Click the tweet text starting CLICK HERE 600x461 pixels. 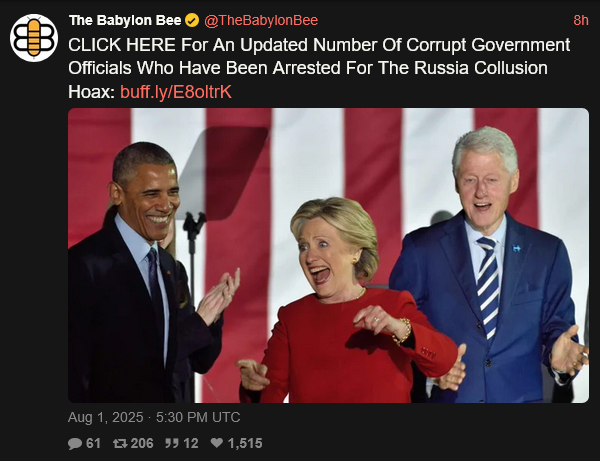point(319,68)
